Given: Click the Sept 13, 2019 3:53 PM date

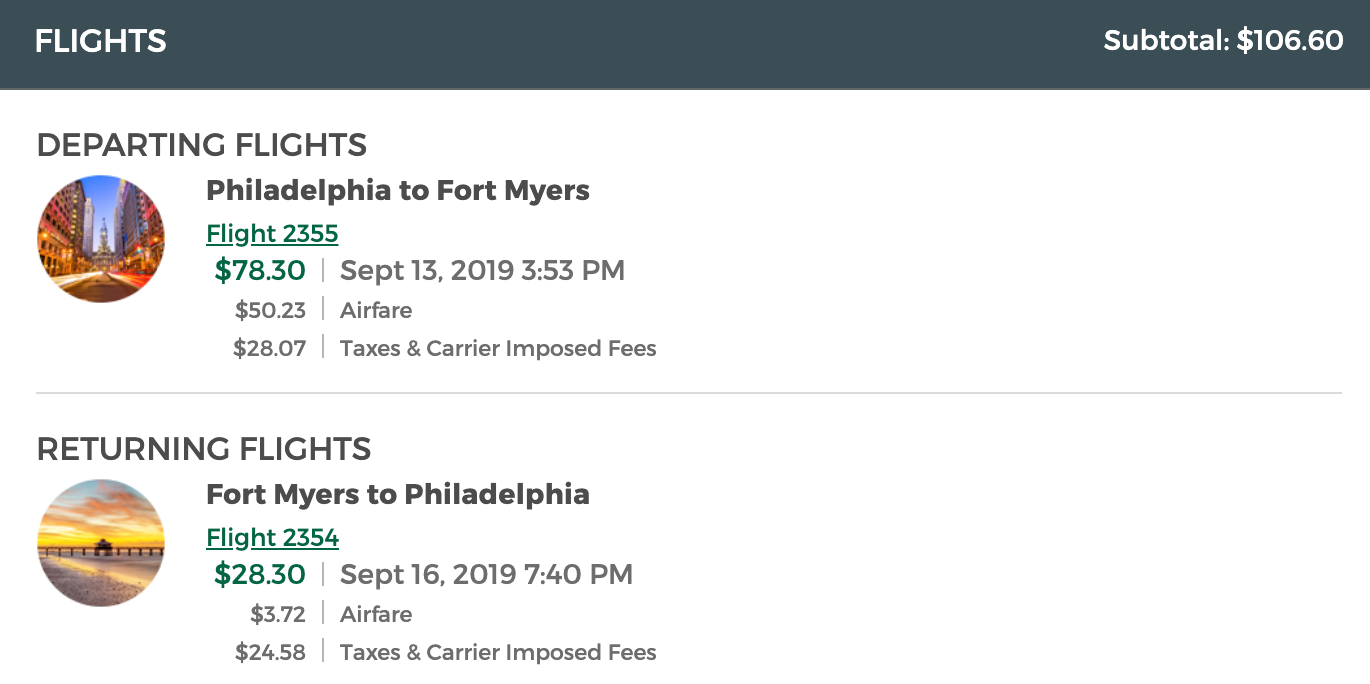Looking at the screenshot, I should point(482,270).
